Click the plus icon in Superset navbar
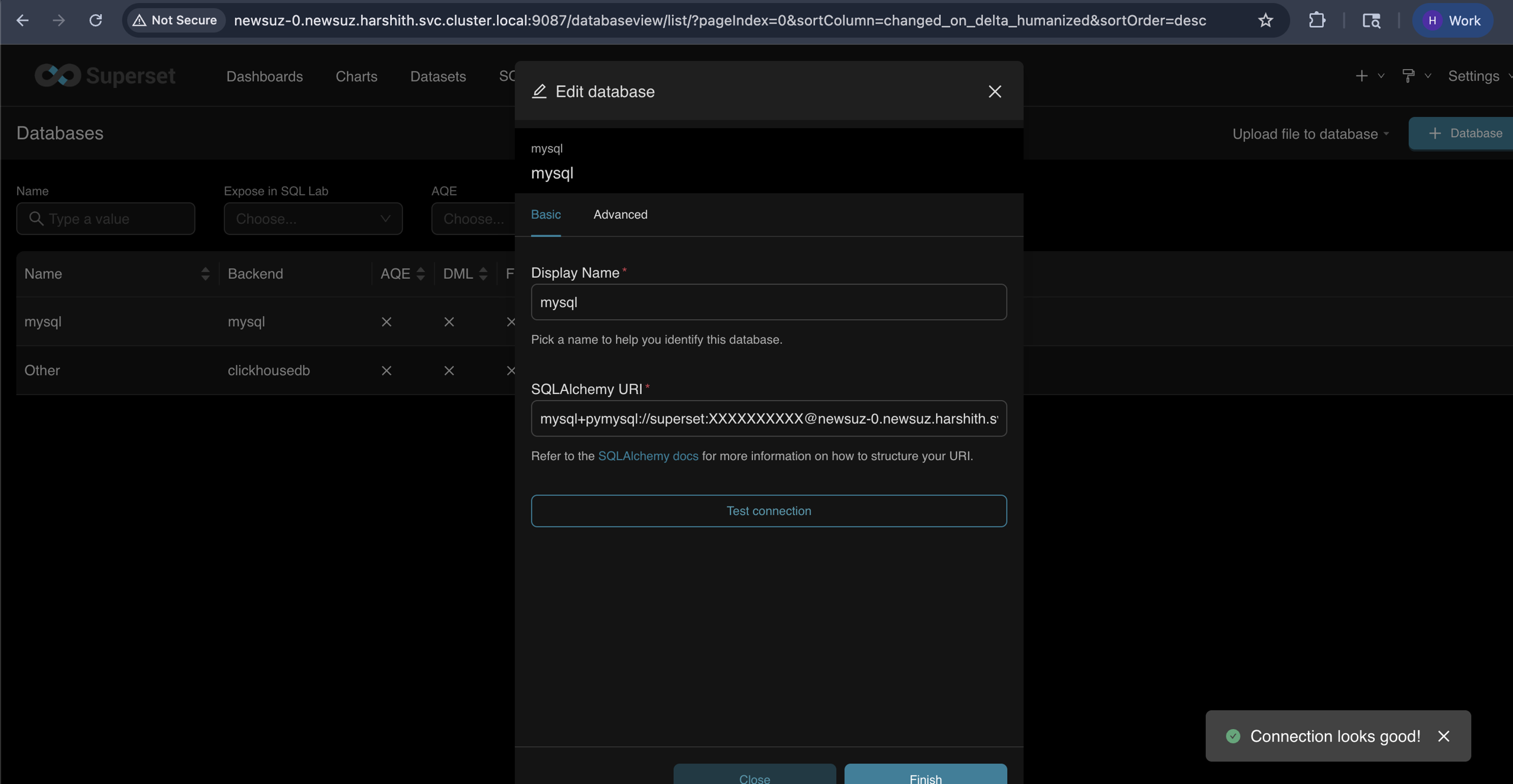Image resolution: width=1513 pixels, height=784 pixels. point(1362,76)
